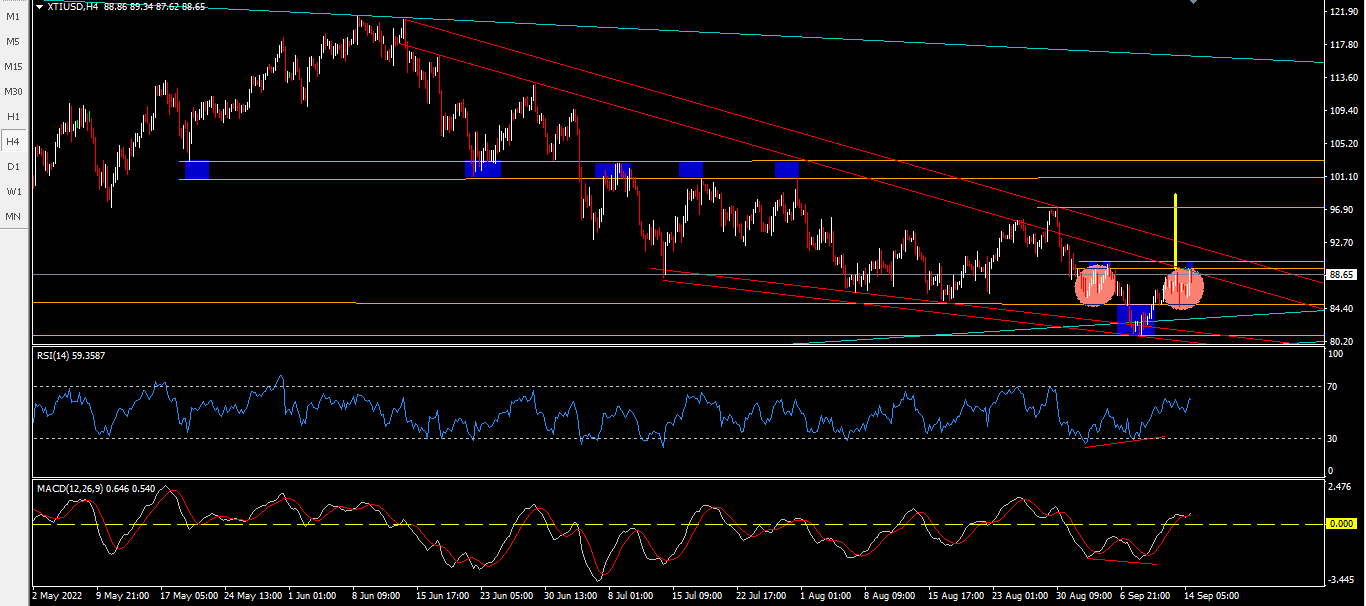This screenshot has height=606, width=1366.
Task: Change timeframe to MN monthly
Action: pyautogui.click(x=13, y=217)
